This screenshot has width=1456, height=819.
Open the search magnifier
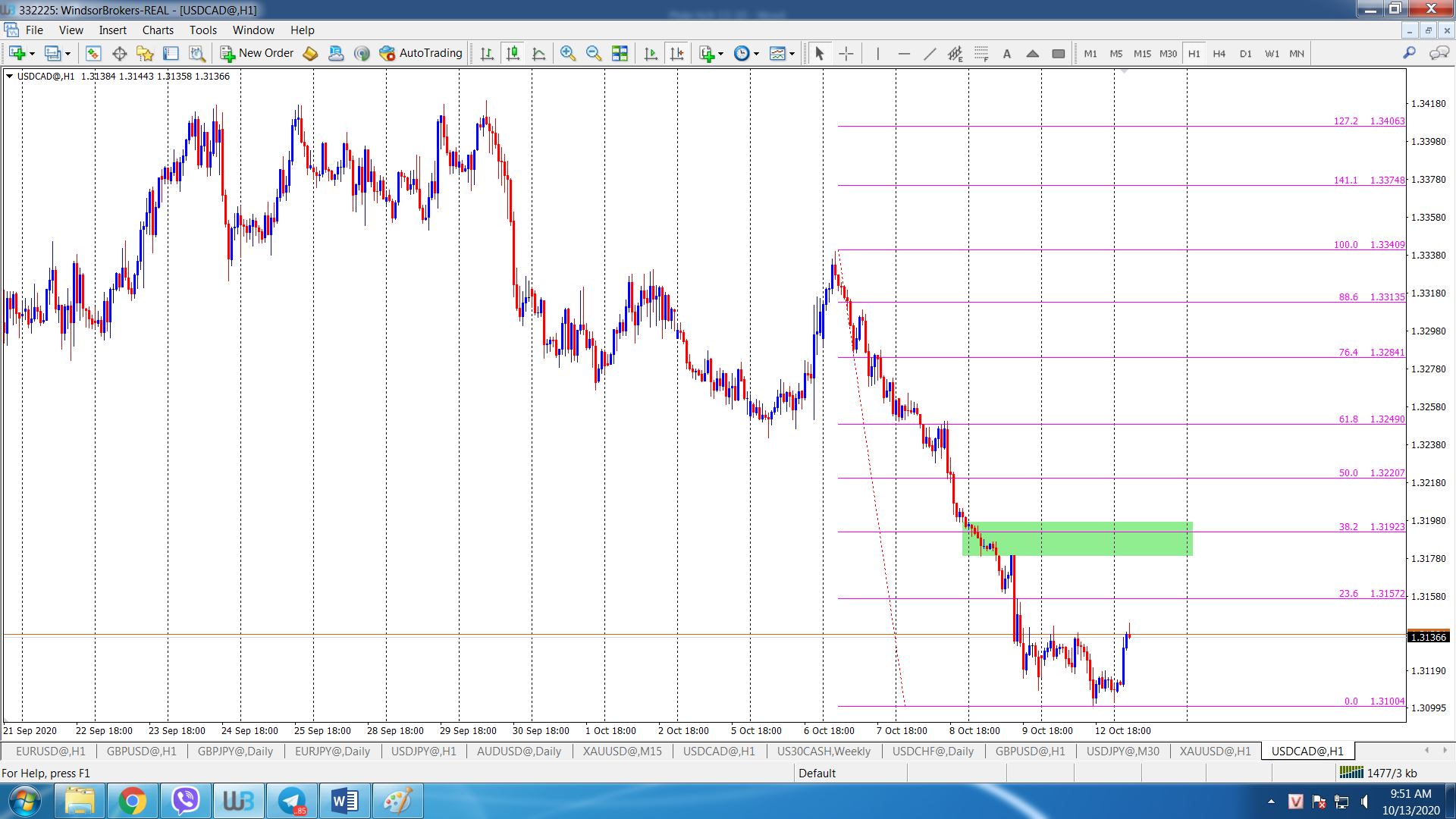1409,53
